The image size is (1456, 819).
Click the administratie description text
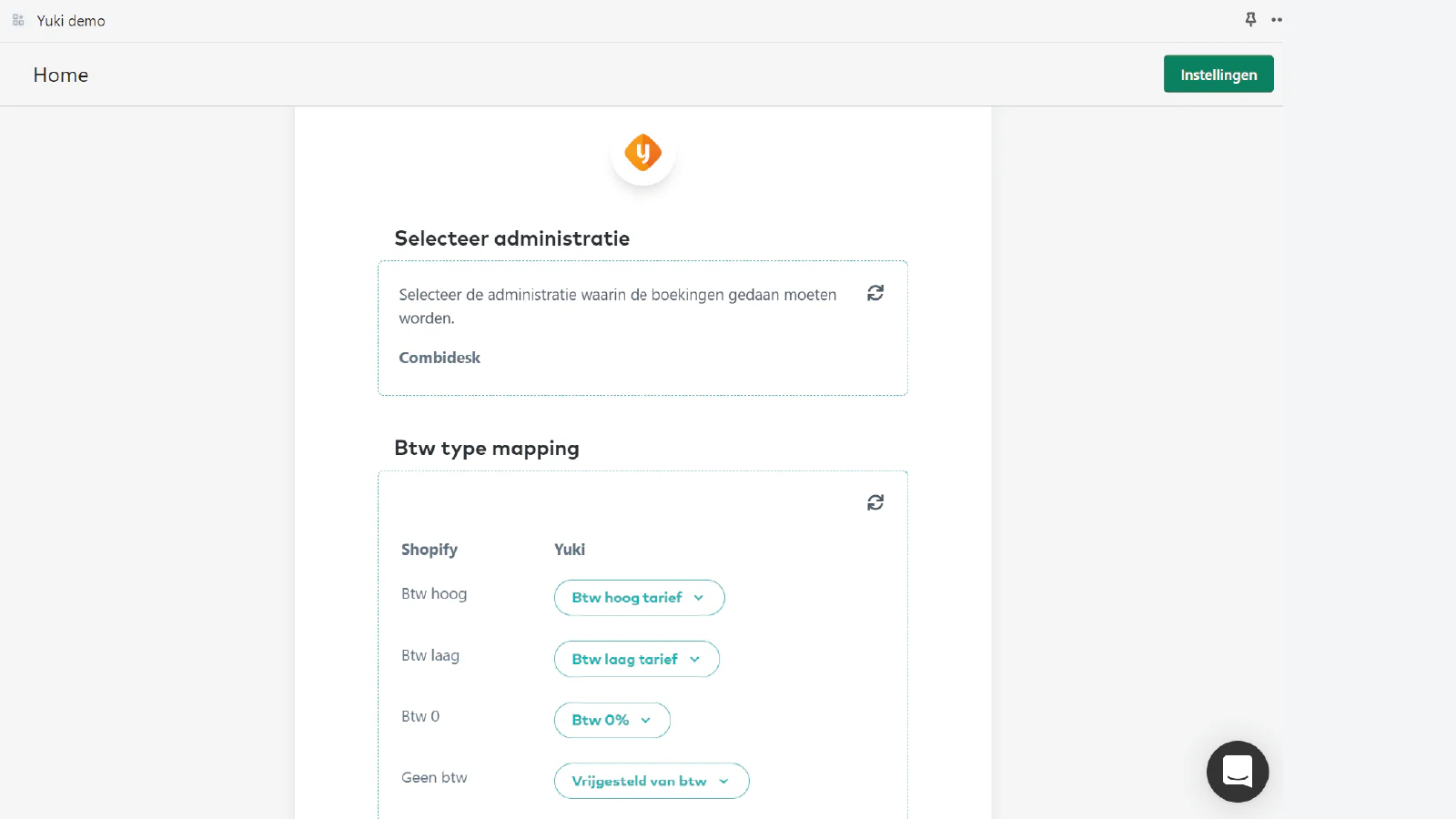click(618, 307)
